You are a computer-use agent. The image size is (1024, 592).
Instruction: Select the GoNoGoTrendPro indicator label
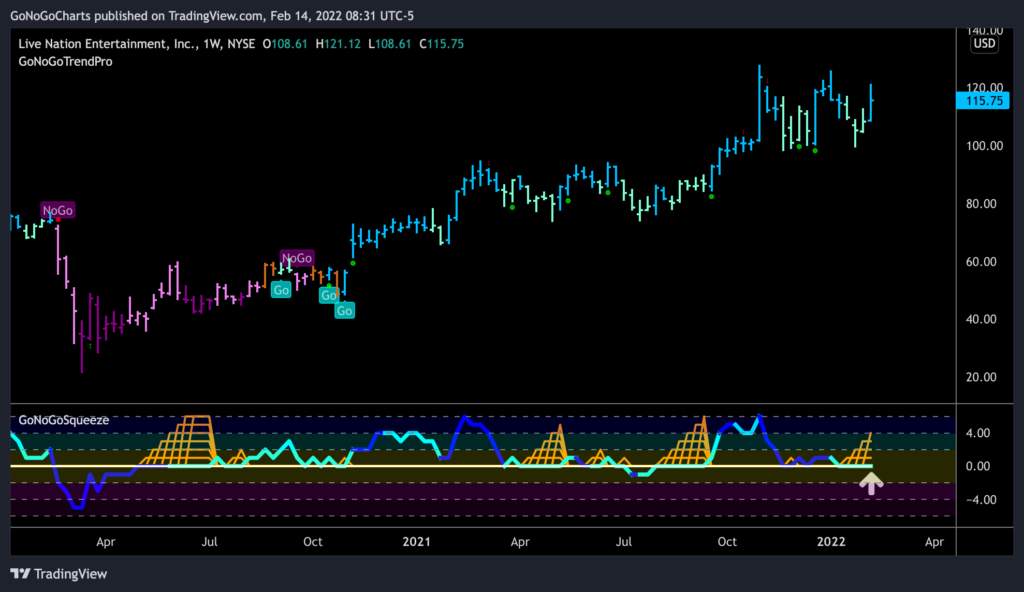[x=65, y=61]
